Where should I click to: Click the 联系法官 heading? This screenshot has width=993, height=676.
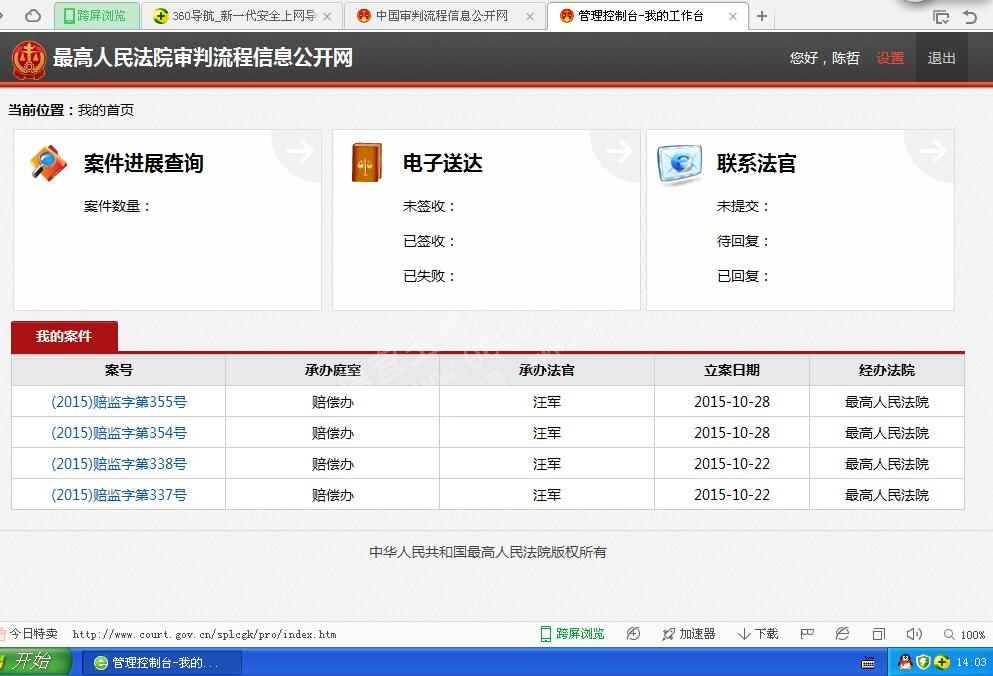[756, 163]
